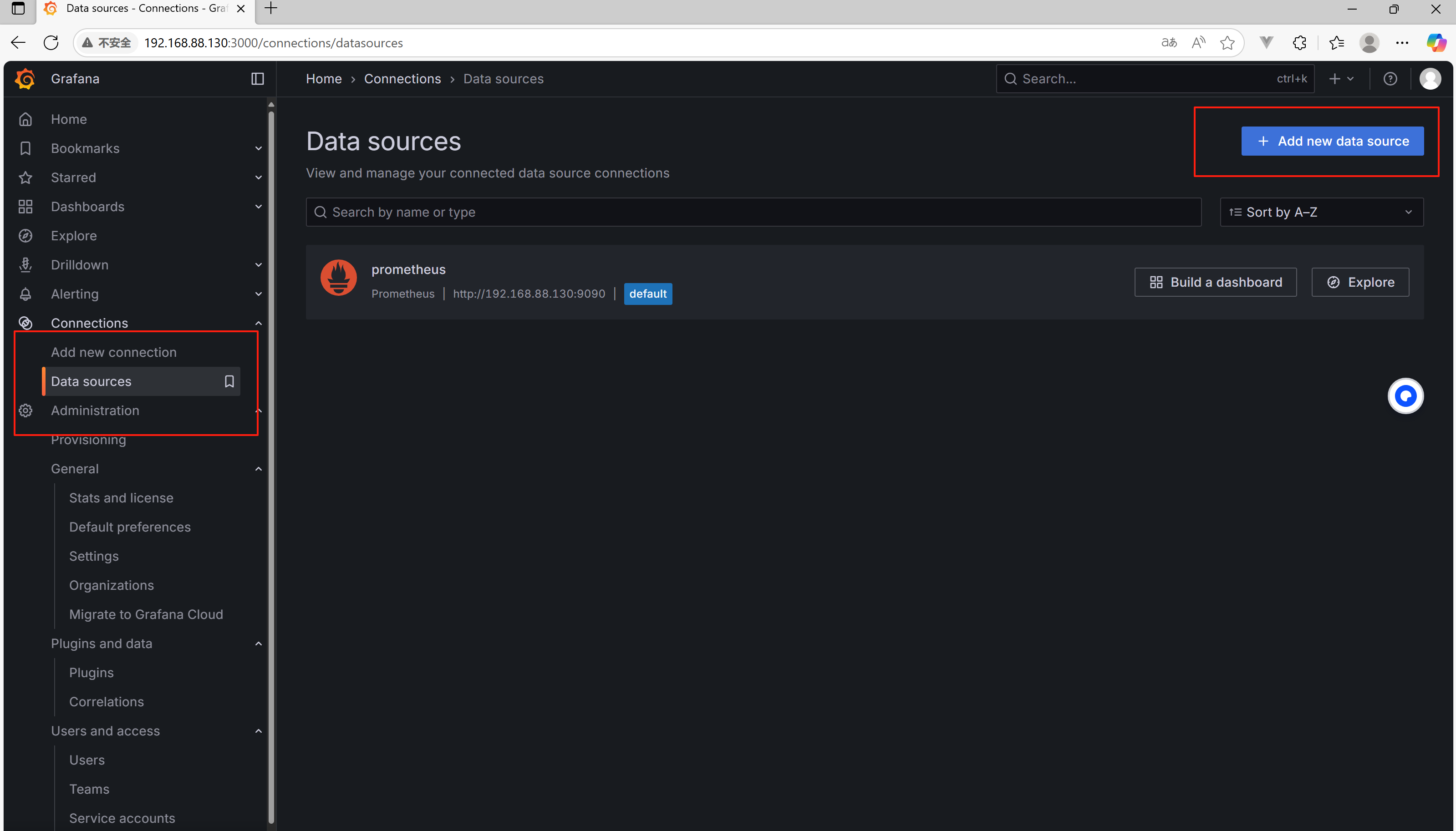Open Home in the sidebar
Screen dimensions: 1456x831
point(68,119)
